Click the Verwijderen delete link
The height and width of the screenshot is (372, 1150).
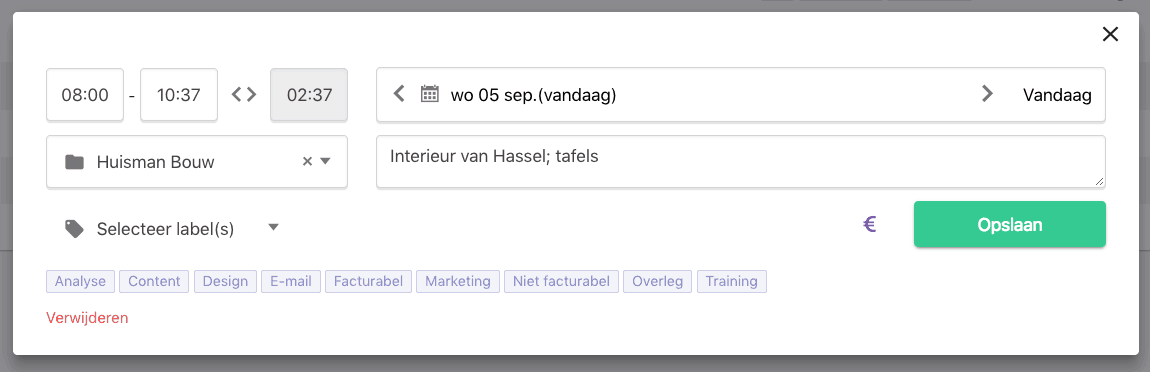coord(87,318)
